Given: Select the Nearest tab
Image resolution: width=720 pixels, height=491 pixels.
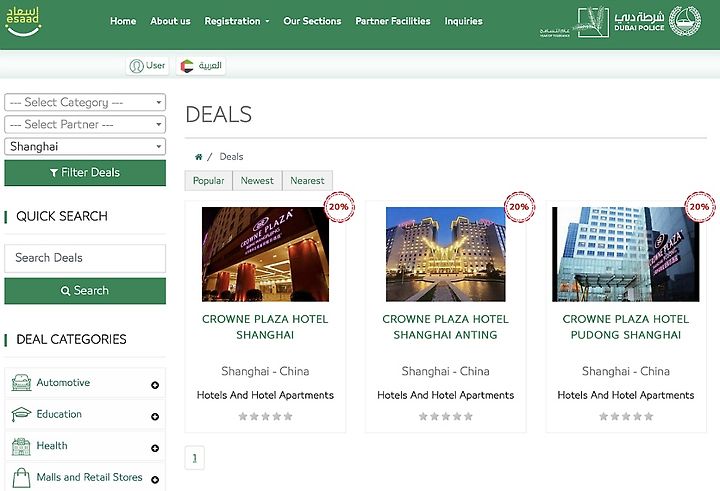Looking at the screenshot, I should (x=307, y=181).
